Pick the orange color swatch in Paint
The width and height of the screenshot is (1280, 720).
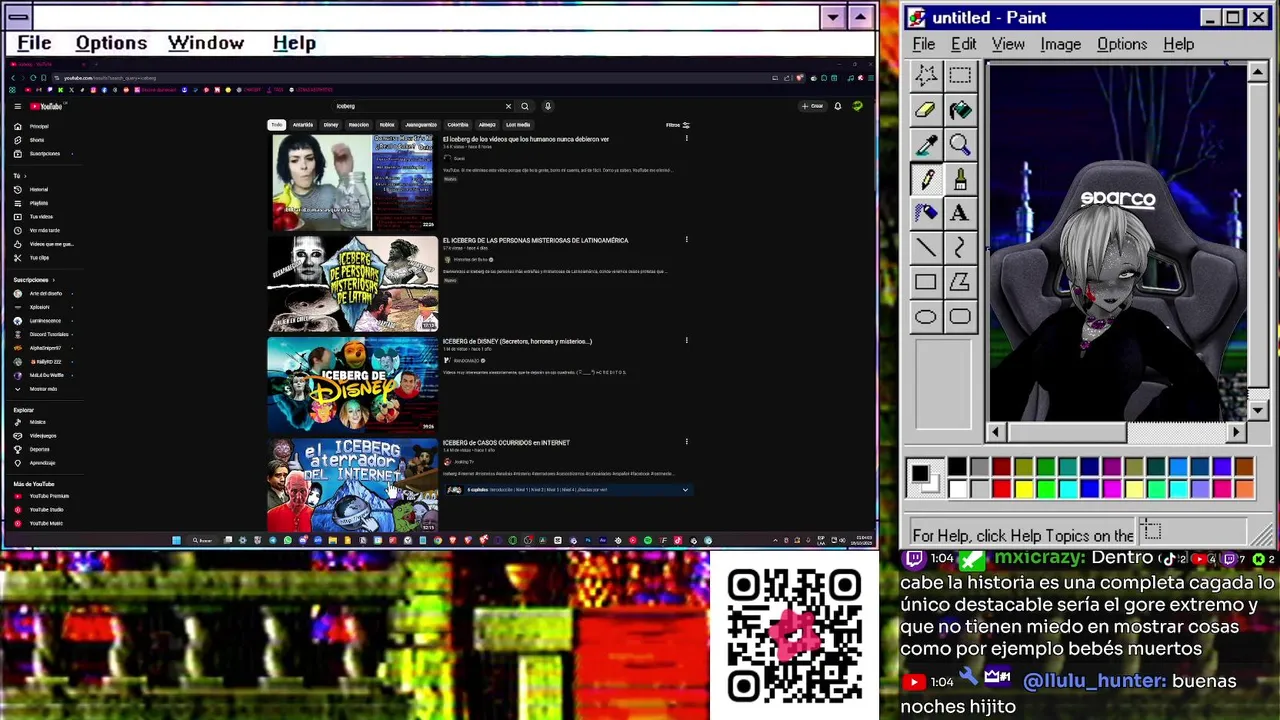coord(1244,488)
